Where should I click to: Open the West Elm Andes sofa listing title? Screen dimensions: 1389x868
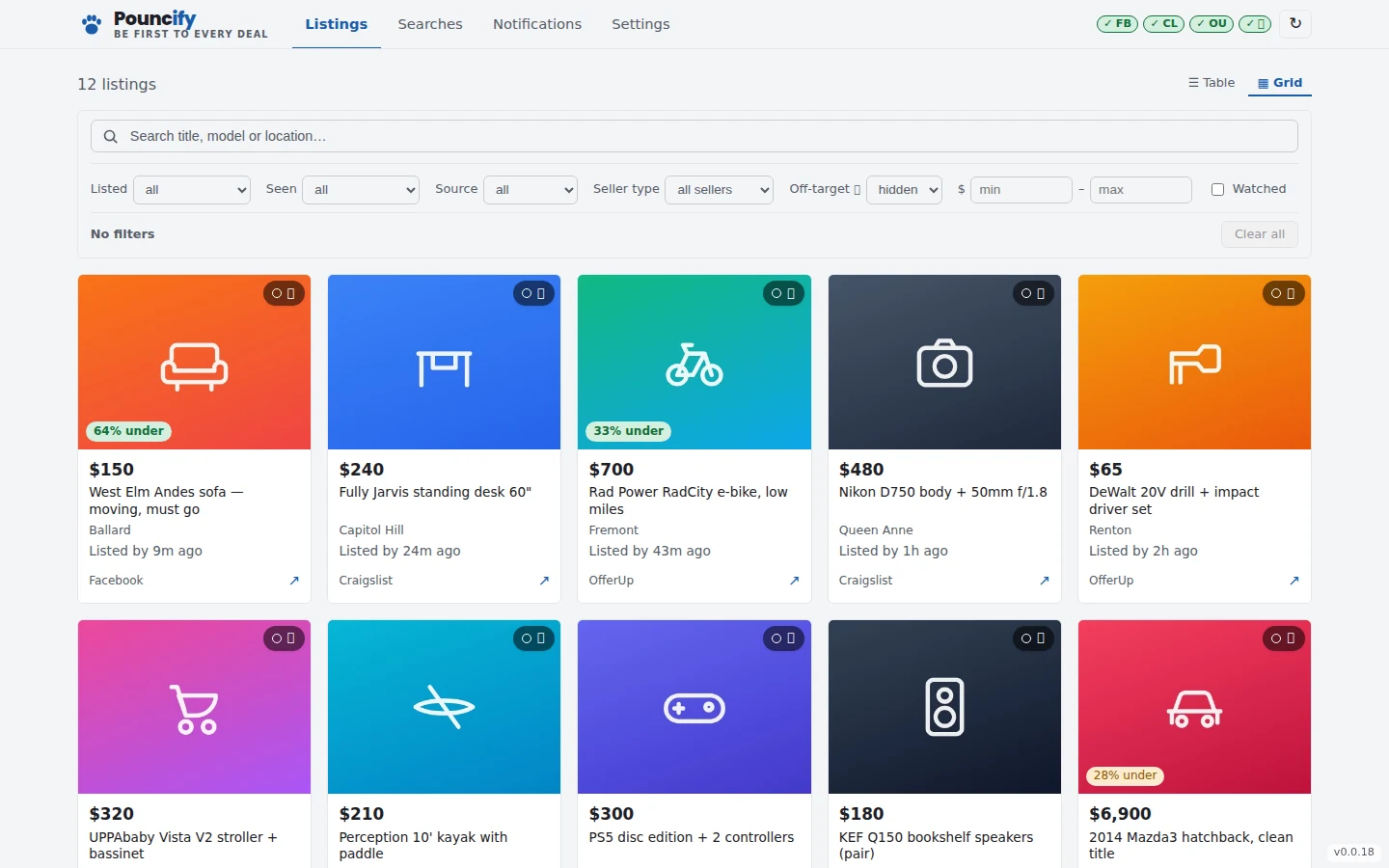[166, 501]
